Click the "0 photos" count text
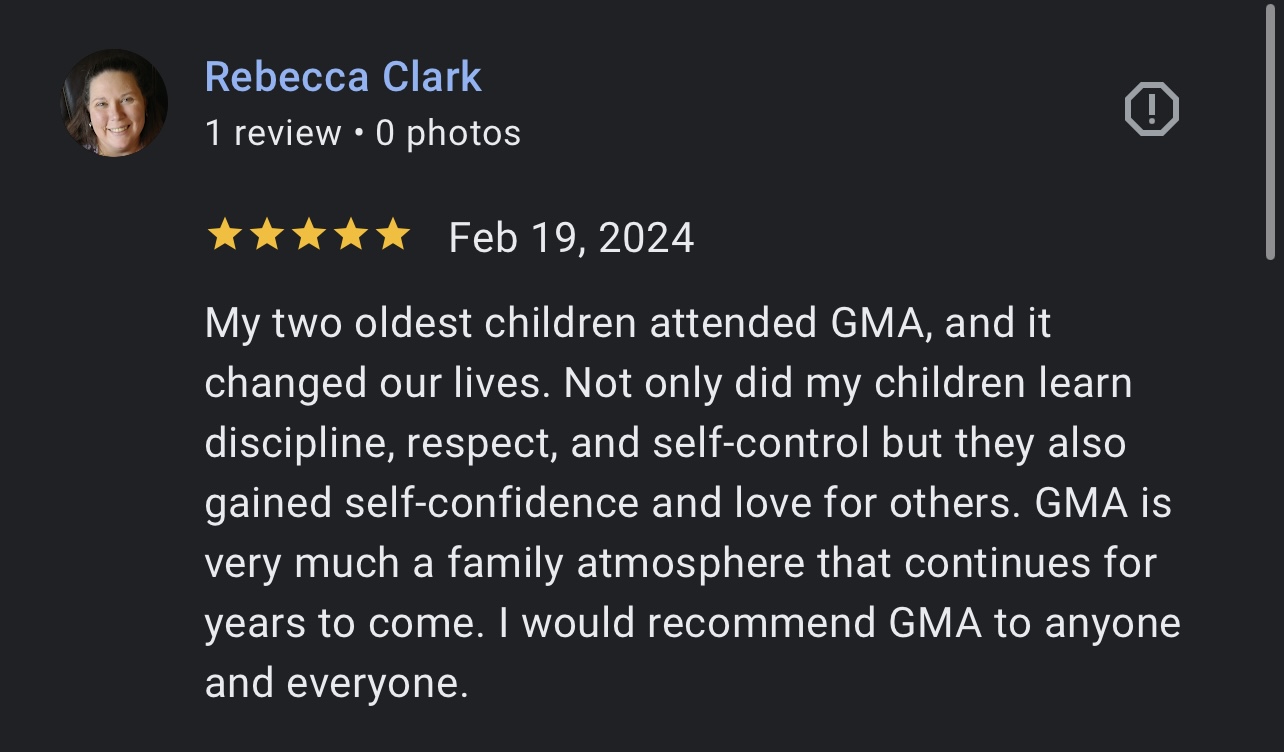The height and width of the screenshot is (752, 1284). tap(448, 133)
